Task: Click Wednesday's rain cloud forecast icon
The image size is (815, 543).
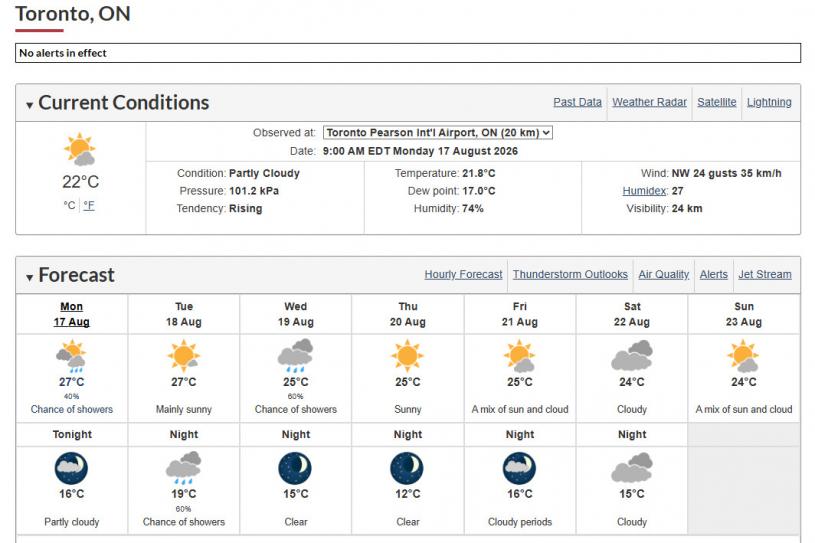Action: [x=296, y=356]
